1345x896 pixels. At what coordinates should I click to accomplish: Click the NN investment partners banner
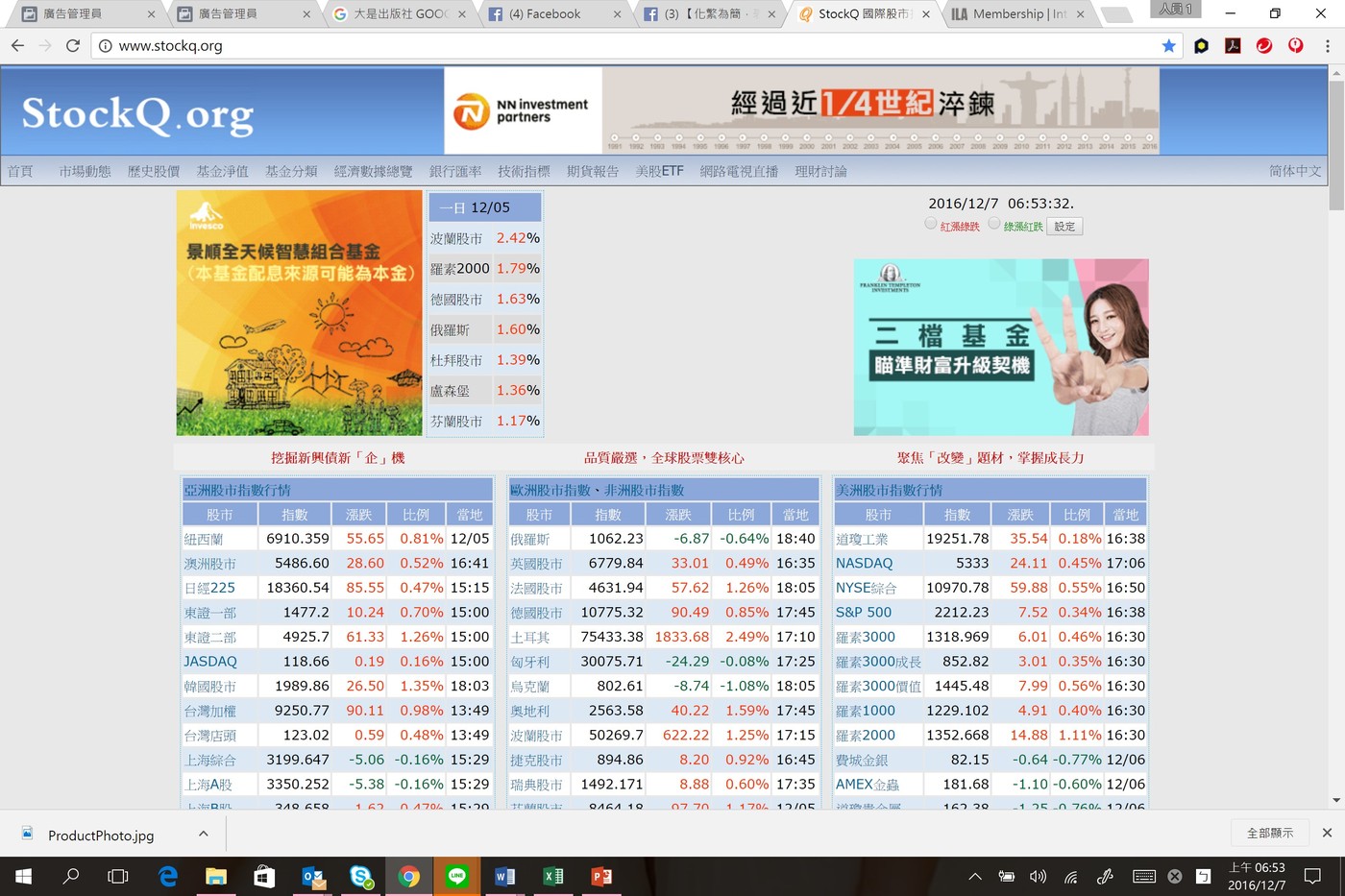(802, 110)
